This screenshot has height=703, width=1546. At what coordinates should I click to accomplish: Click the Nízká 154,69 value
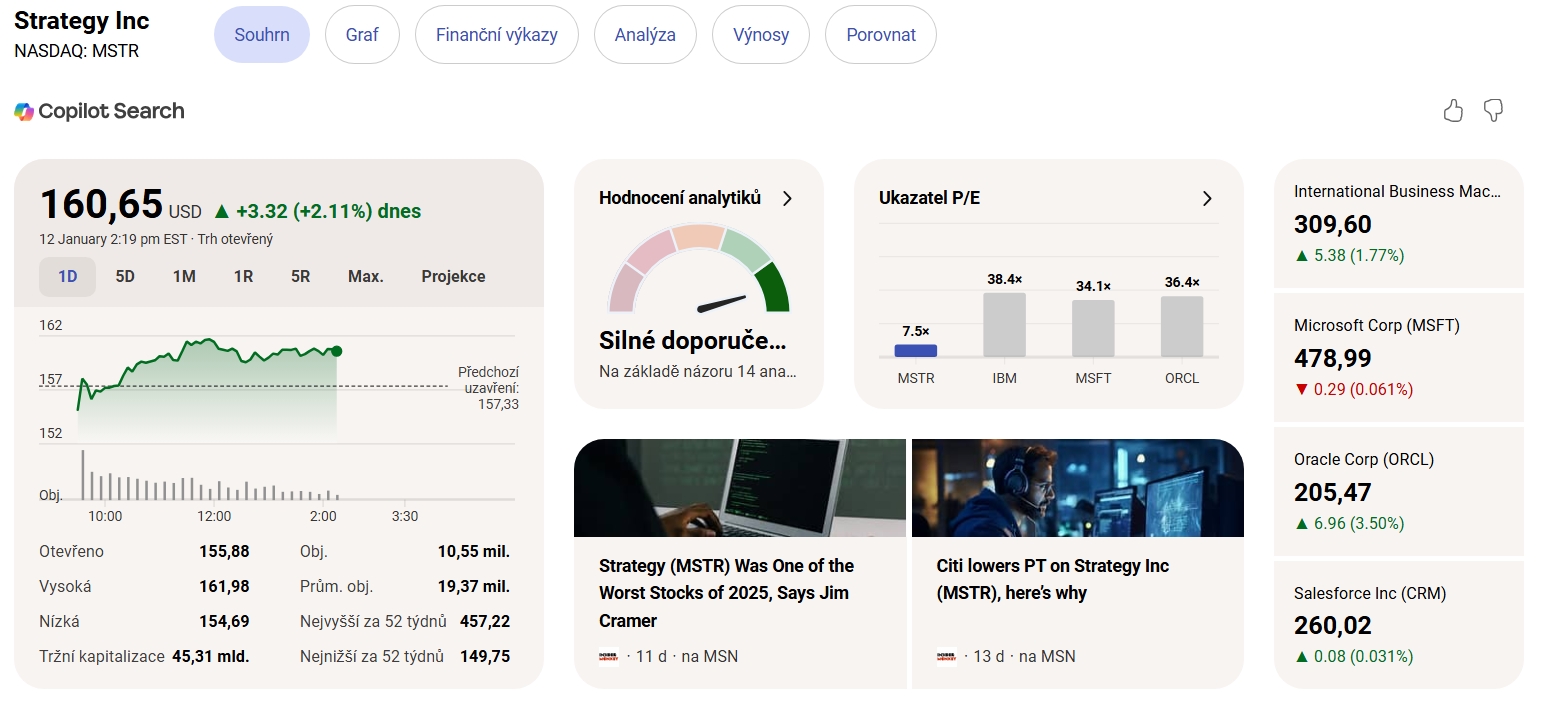click(x=224, y=622)
